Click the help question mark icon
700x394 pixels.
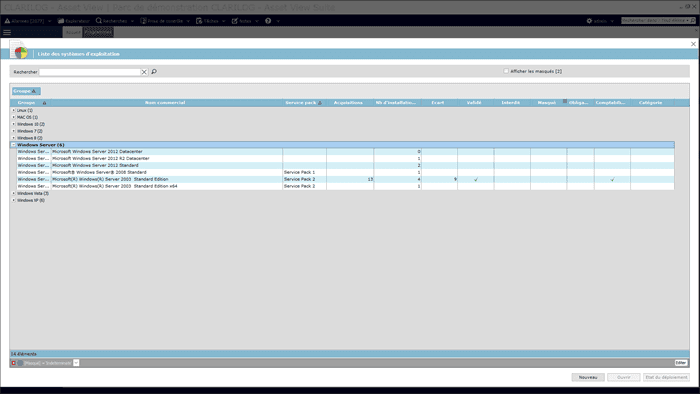[268, 21]
